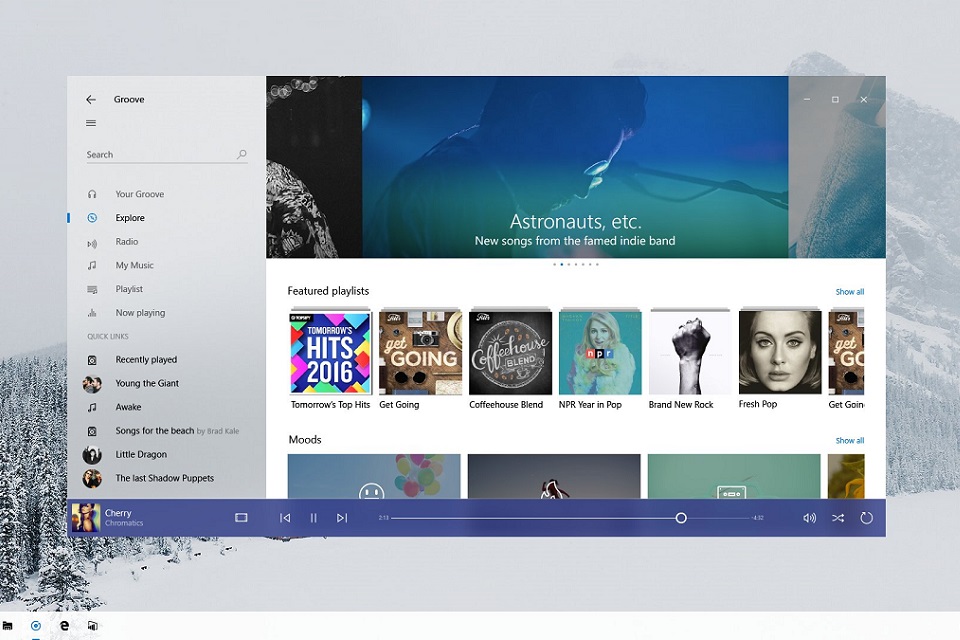Click the Cherry song title

point(118,513)
